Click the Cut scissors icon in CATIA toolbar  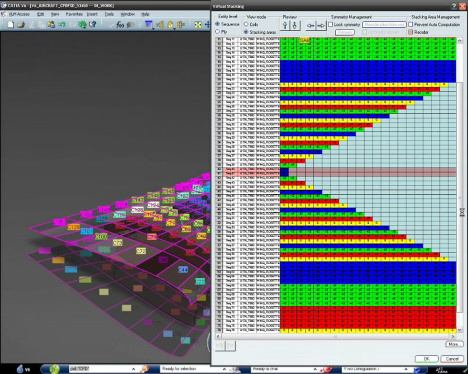point(32,24)
